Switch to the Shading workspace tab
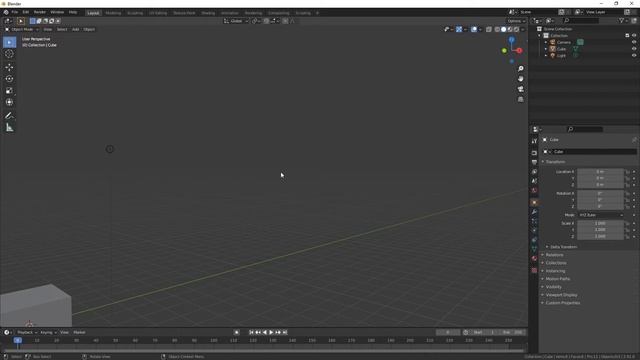Viewport: 640px width, 360px height. coord(208,13)
